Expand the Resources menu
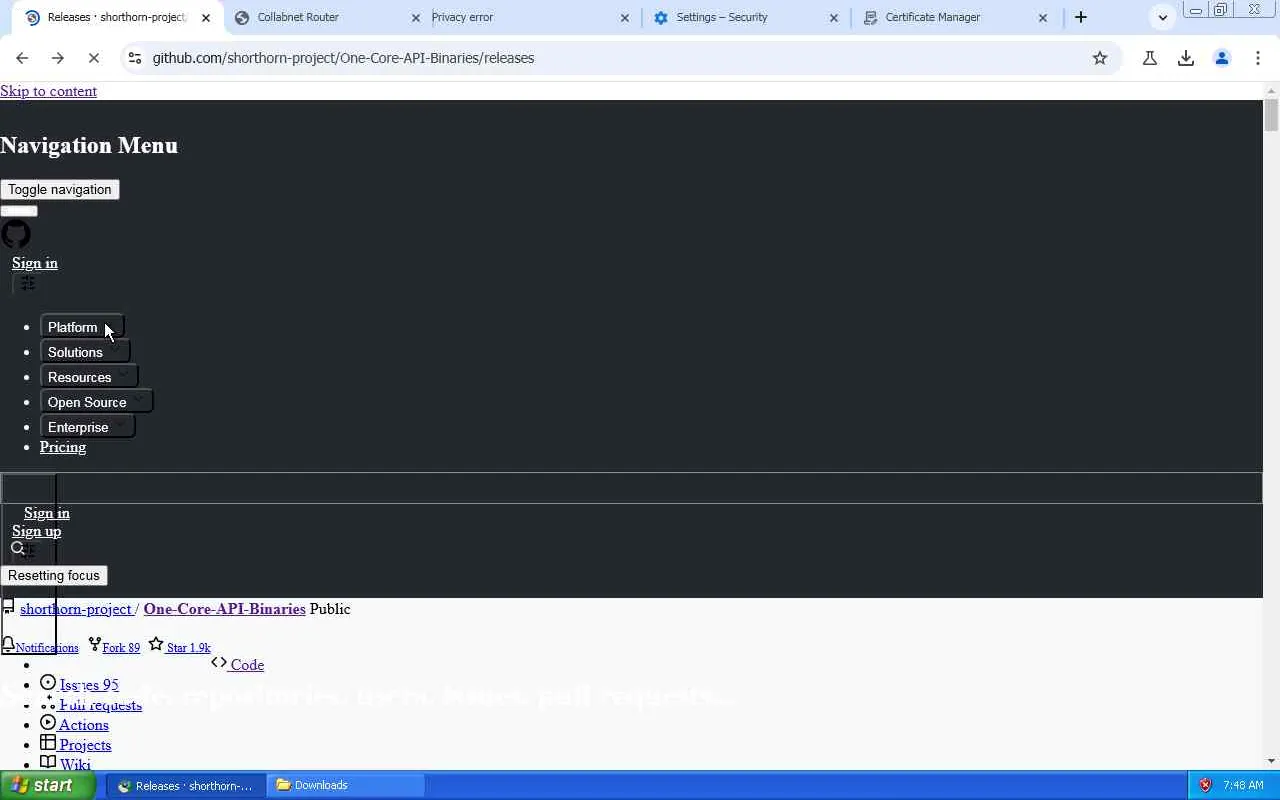1280x800 pixels. click(89, 377)
